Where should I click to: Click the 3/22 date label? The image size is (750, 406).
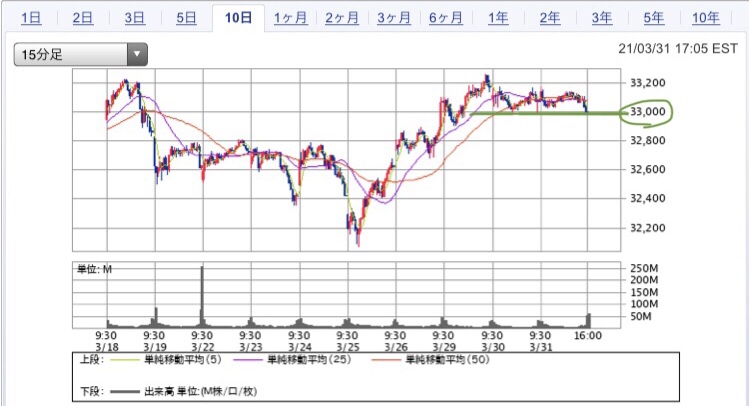coord(202,347)
